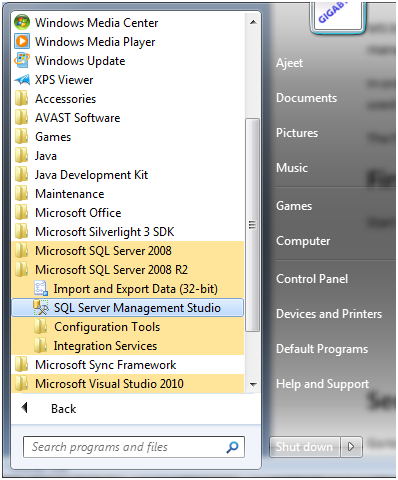The width and height of the screenshot is (398, 480).
Task: Open XPS Viewer
Action: point(128,80)
